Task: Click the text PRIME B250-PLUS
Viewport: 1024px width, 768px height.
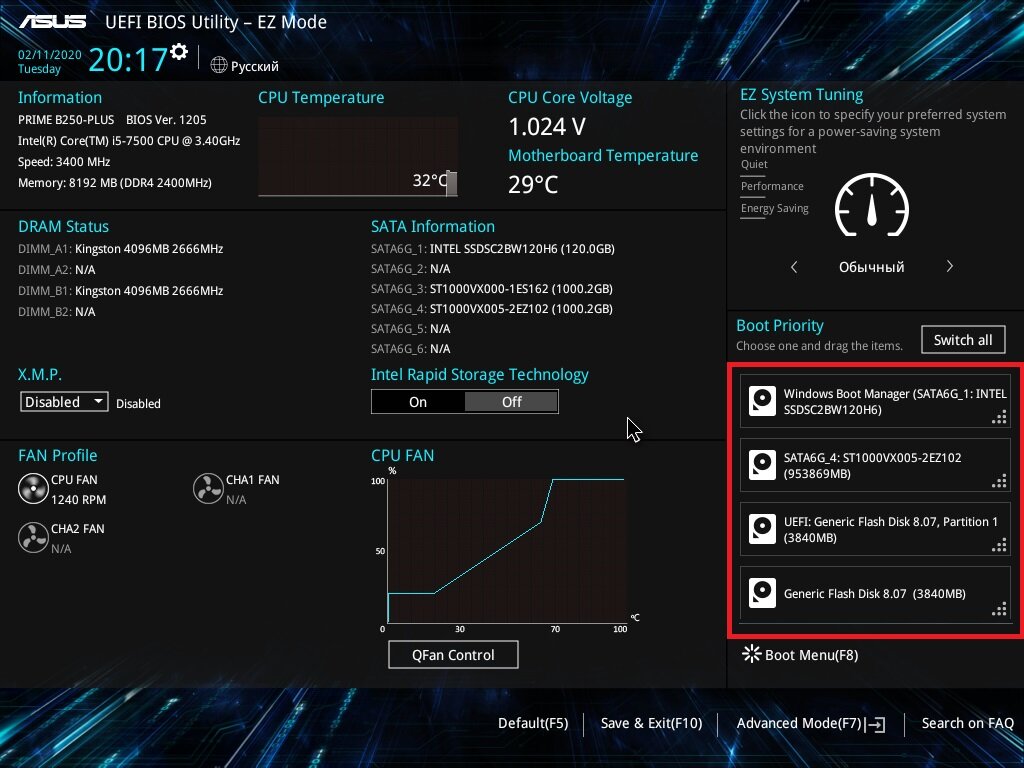Action: (x=66, y=120)
